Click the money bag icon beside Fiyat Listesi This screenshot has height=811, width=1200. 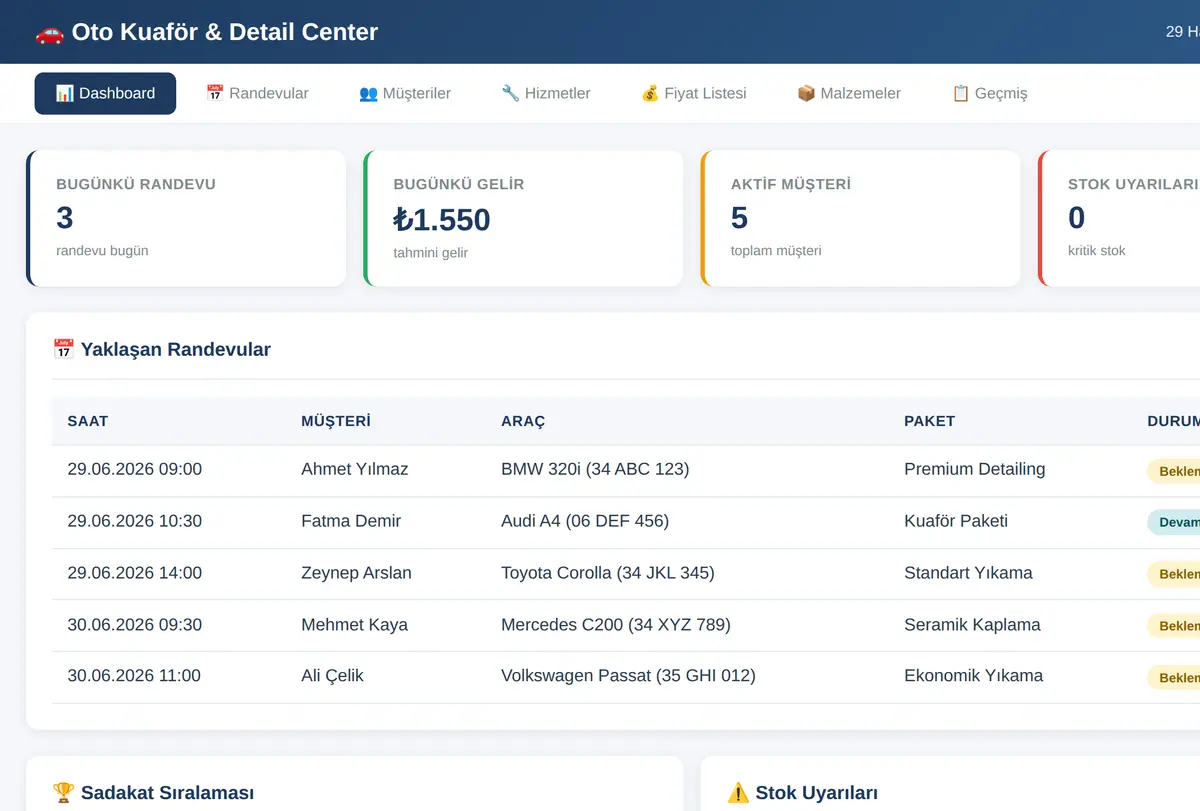[x=650, y=93]
